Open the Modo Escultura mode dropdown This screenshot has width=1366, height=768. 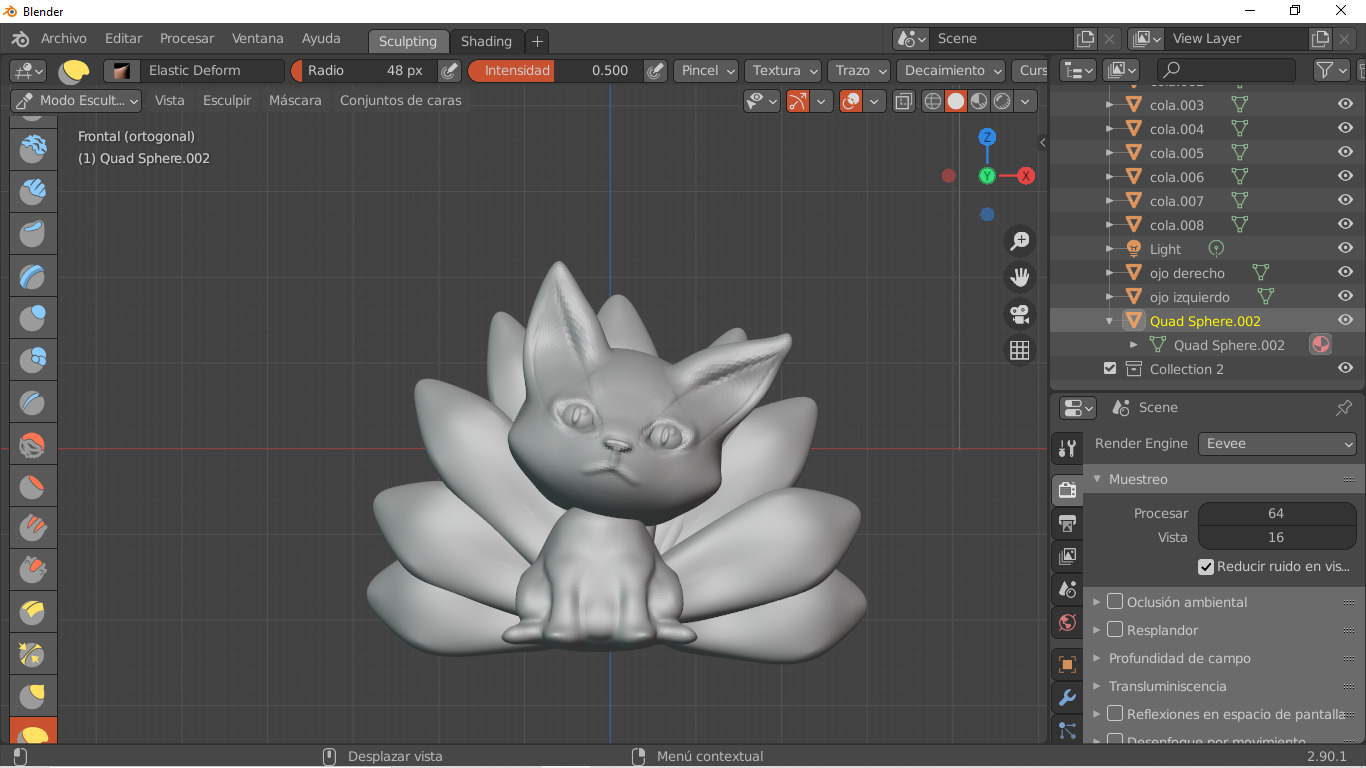click(76, 101)
